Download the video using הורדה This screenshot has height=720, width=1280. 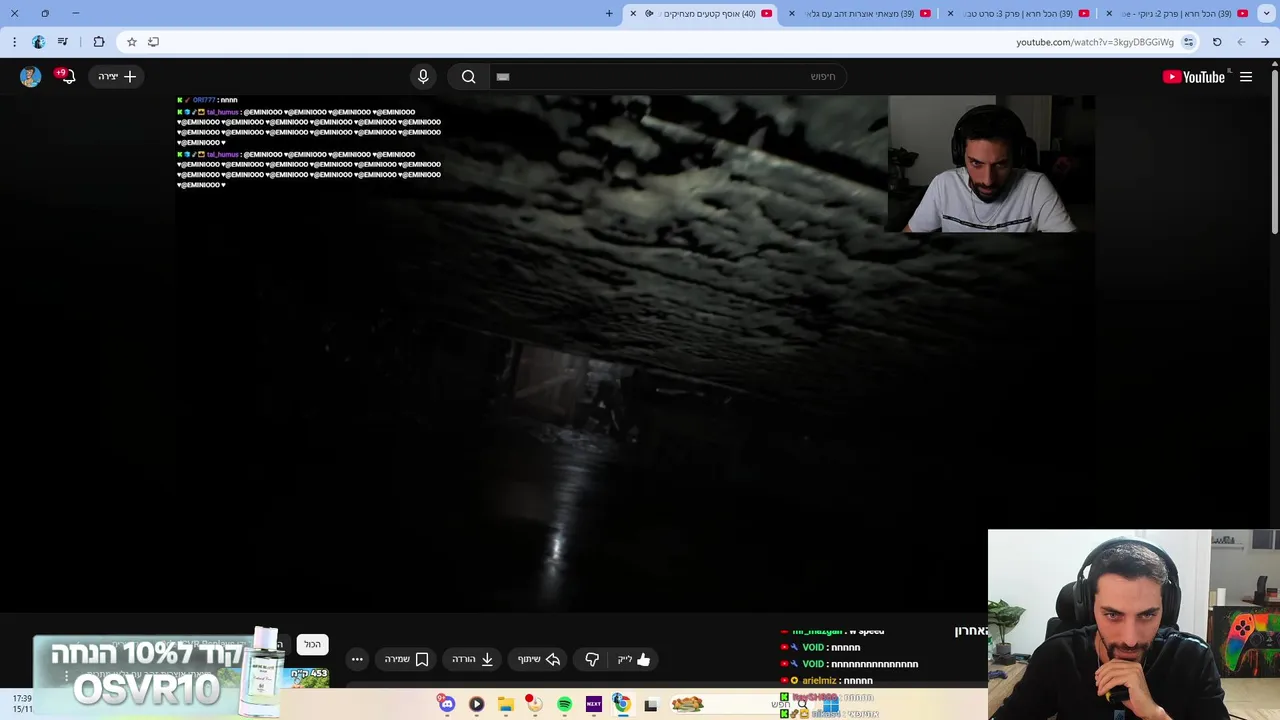click(x=473, y=659)
